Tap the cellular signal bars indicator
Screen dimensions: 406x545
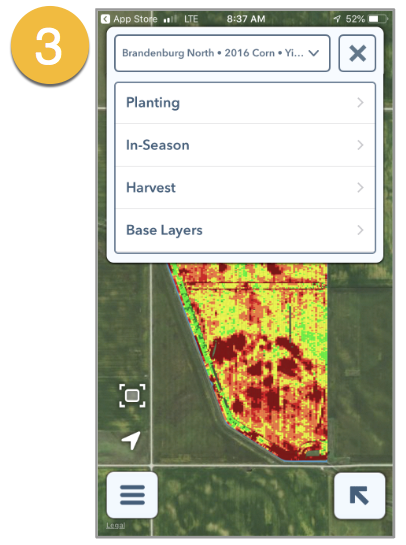coord(170,19)
